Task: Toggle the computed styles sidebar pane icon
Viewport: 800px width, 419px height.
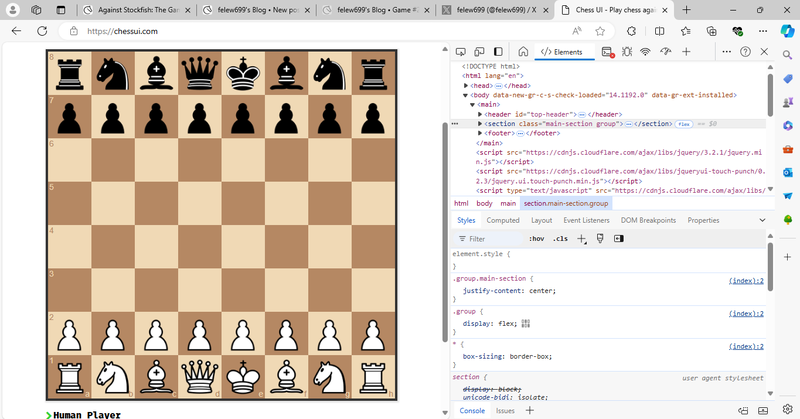Action: pos(618,239)
